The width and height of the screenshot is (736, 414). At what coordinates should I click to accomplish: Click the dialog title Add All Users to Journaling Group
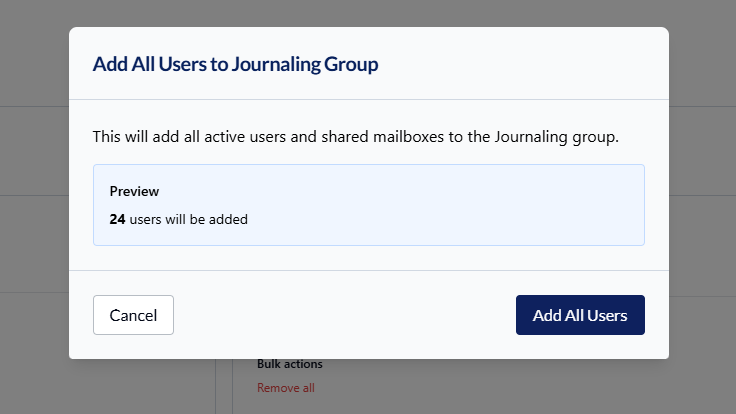235,64
